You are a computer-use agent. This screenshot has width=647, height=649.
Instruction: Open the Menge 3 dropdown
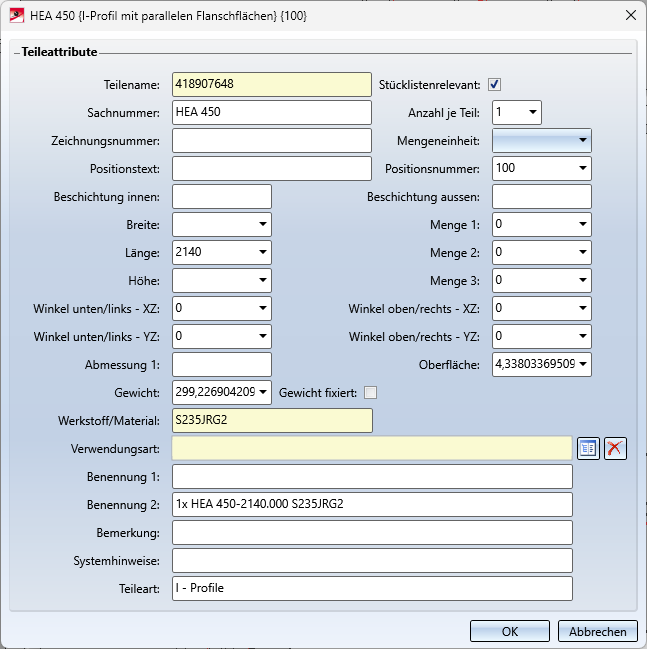tap(583, 280)
